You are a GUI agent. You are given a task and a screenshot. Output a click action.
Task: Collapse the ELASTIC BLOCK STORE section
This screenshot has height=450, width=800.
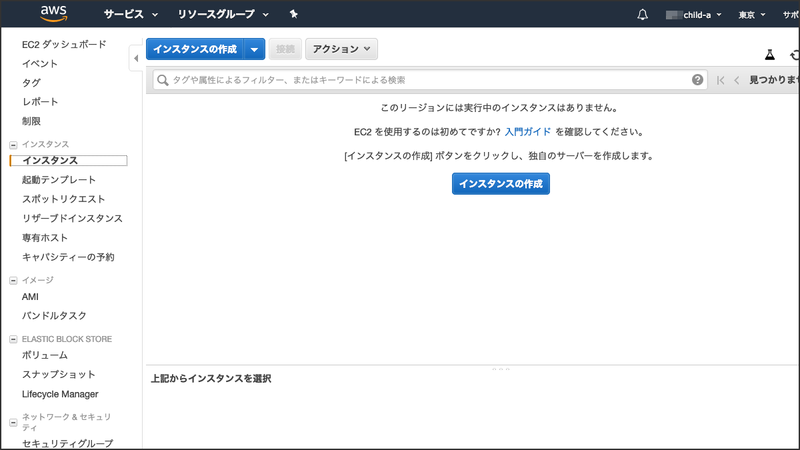point(13,339)
